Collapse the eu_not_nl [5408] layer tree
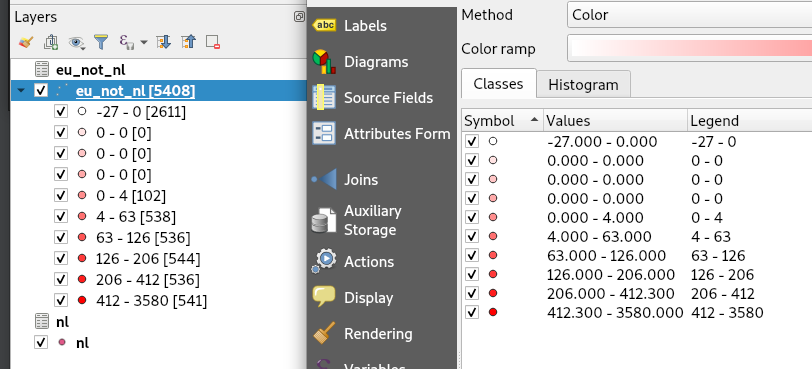The image size is (812, 369). pyautogui.click(x=21, y=91)
